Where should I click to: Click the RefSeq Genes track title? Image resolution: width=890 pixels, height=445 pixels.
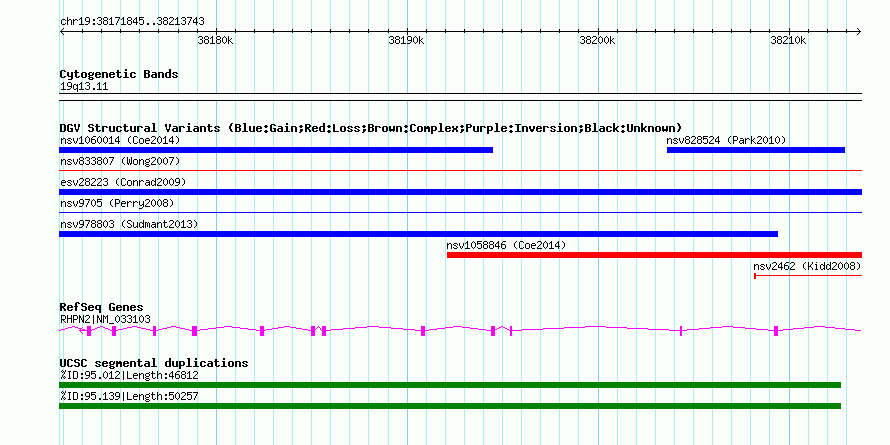tap(102, 308)
